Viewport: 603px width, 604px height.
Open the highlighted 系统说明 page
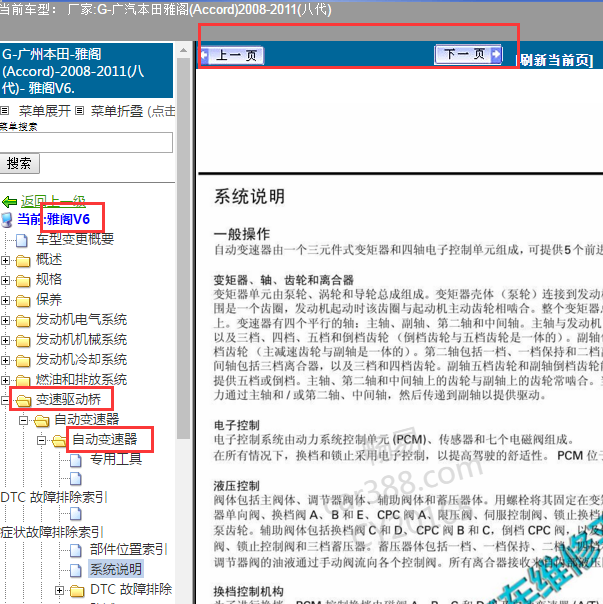[116, 569]
